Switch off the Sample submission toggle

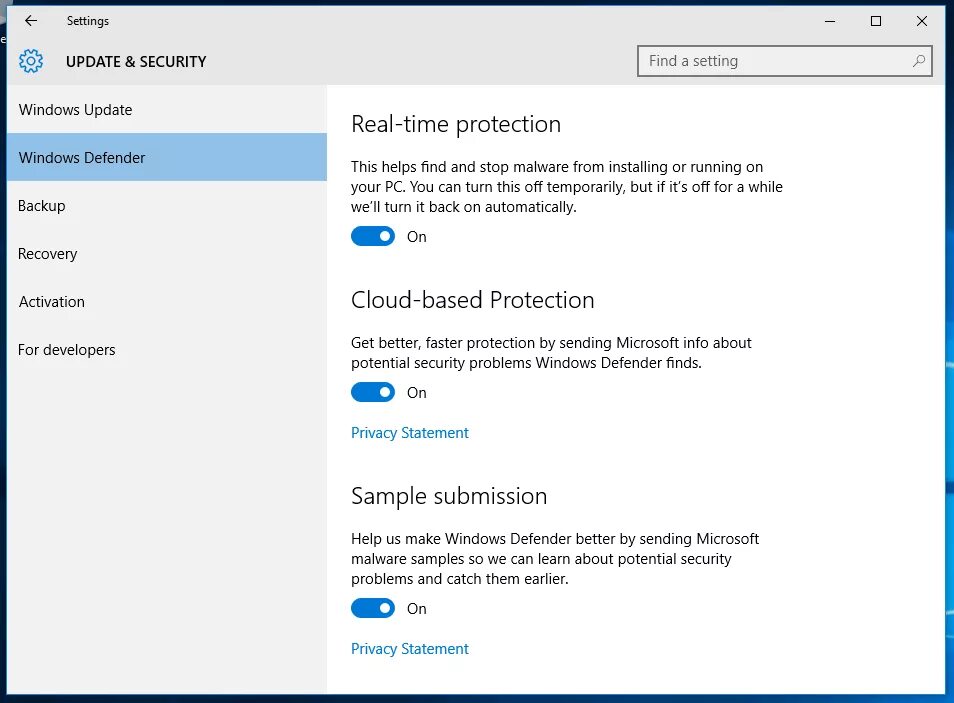pyautogui.click(x=373, y=609)
